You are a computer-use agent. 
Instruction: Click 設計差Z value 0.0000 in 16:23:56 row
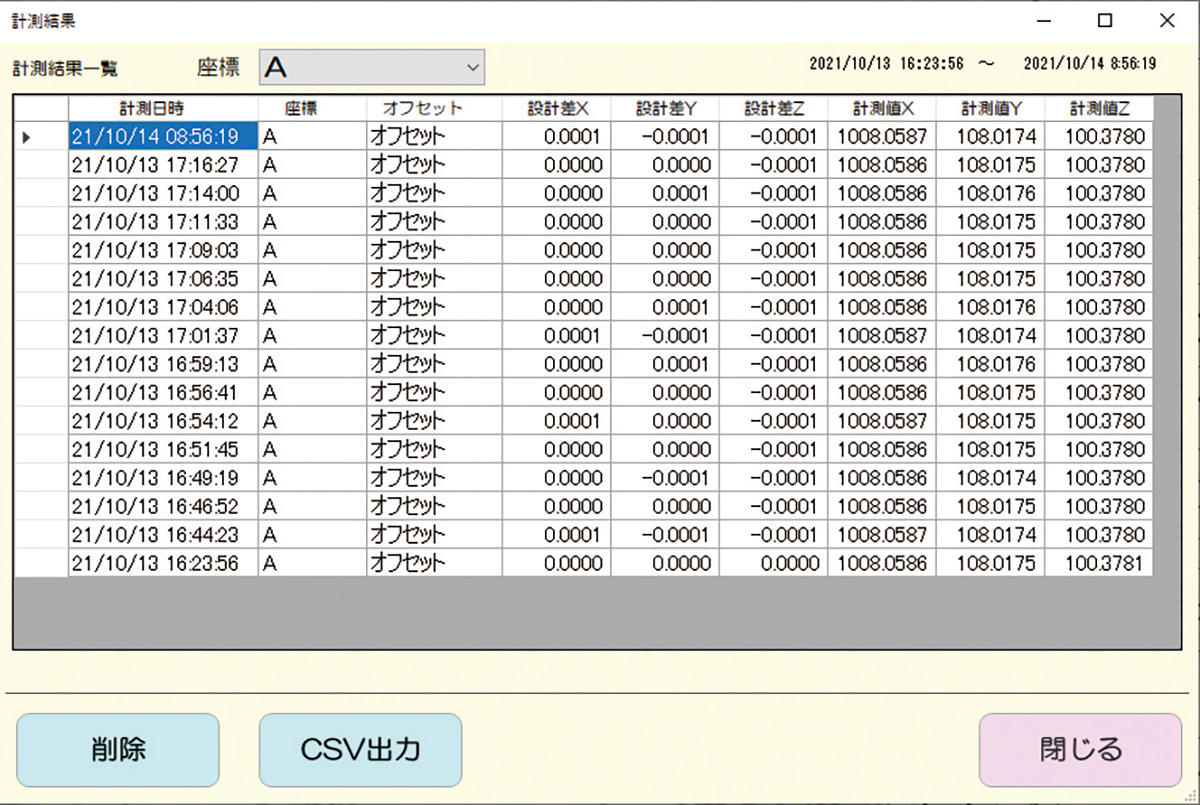tap(773, 563)
